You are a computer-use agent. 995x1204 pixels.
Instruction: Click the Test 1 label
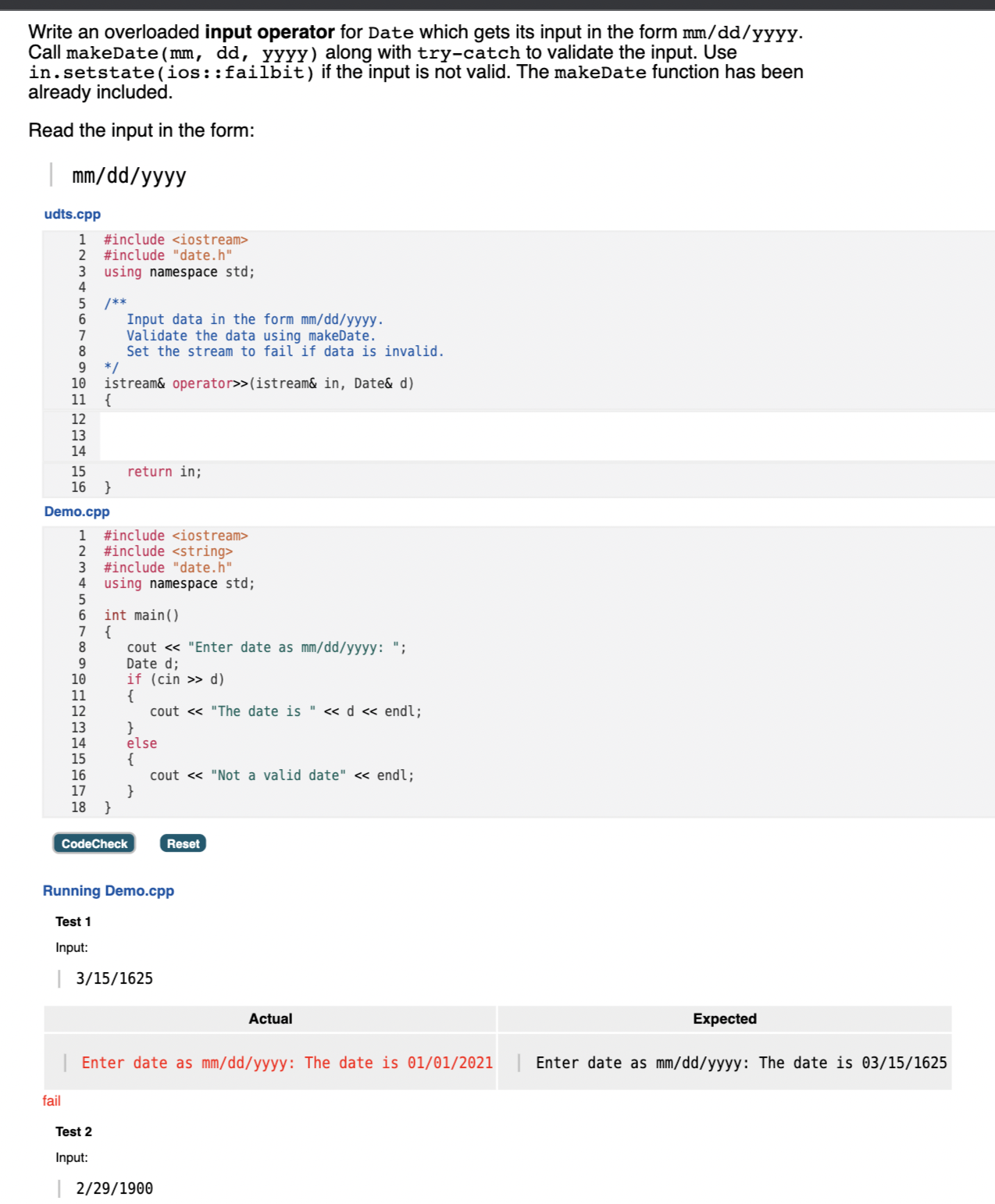coord(73,921)
